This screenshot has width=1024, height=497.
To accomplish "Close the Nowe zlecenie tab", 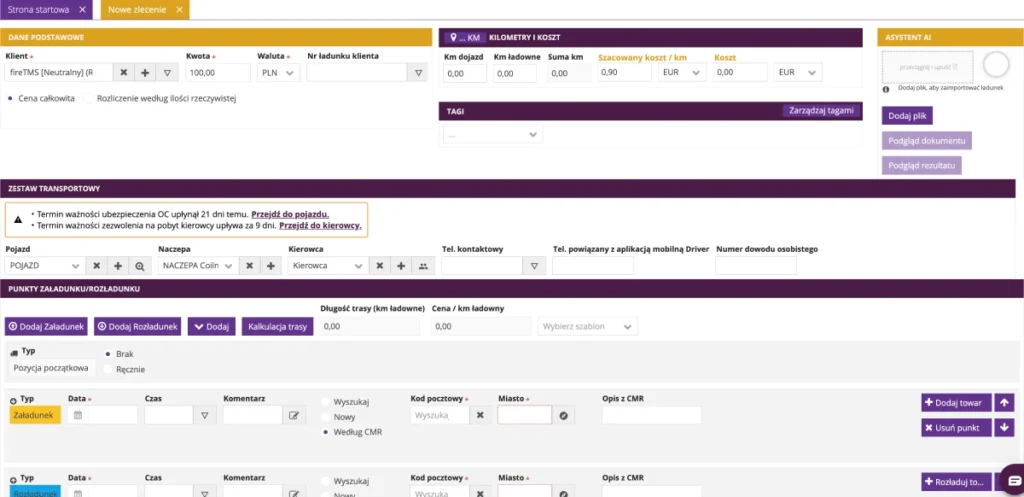I will point(179,10).
